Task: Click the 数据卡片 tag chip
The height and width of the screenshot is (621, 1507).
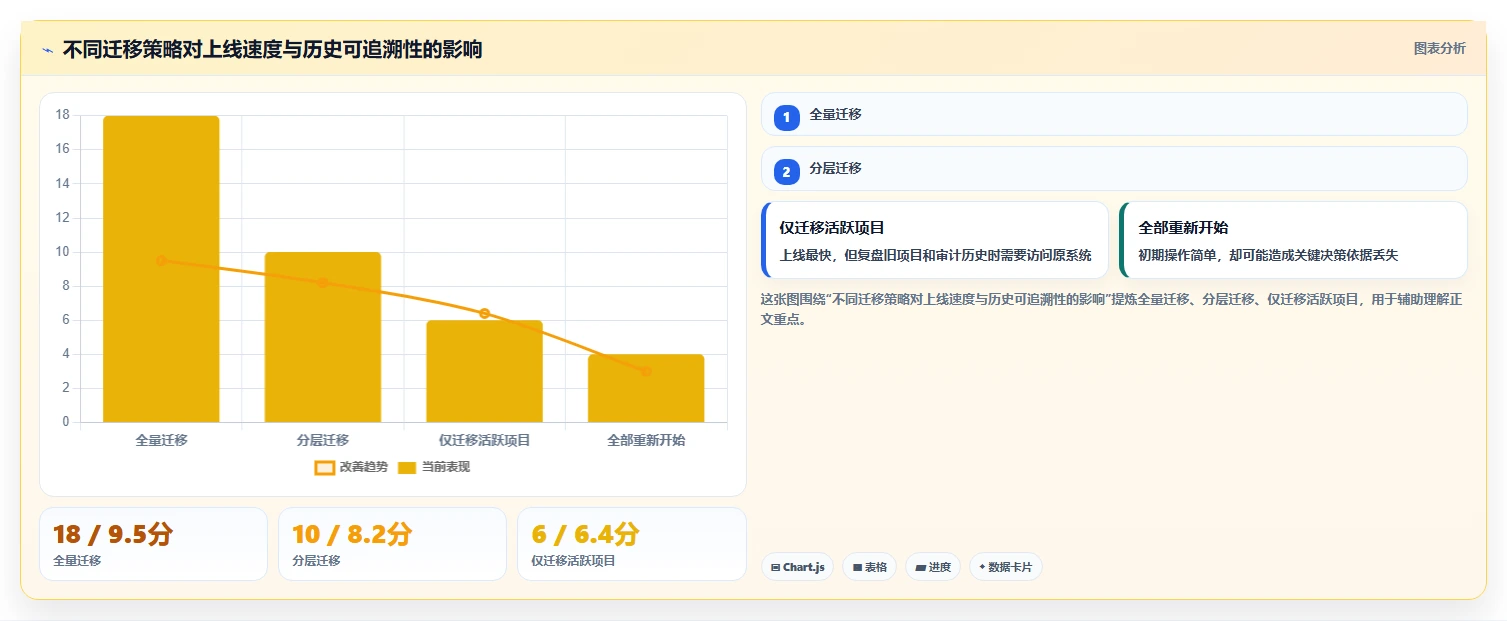Action: point(1005,567)
